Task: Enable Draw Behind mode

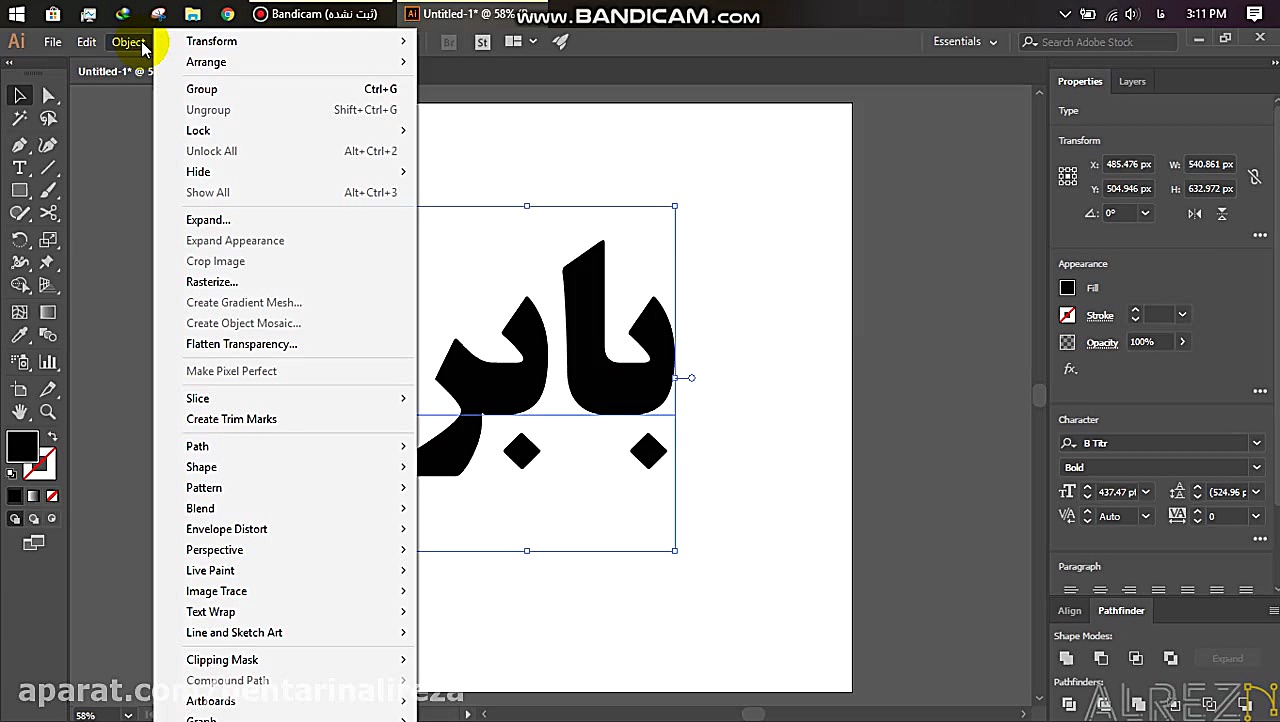Action: [33, 519]
